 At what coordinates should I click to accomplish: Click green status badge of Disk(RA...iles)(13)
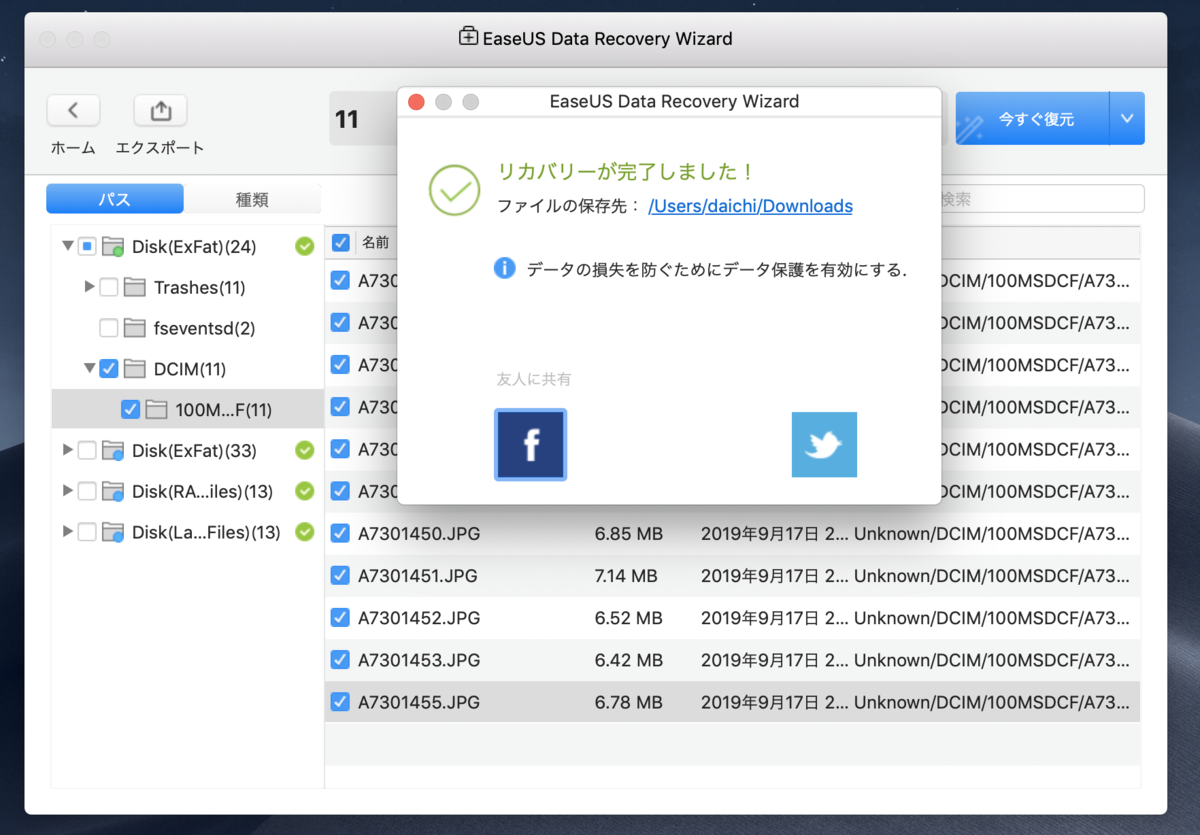click(305, 491)
